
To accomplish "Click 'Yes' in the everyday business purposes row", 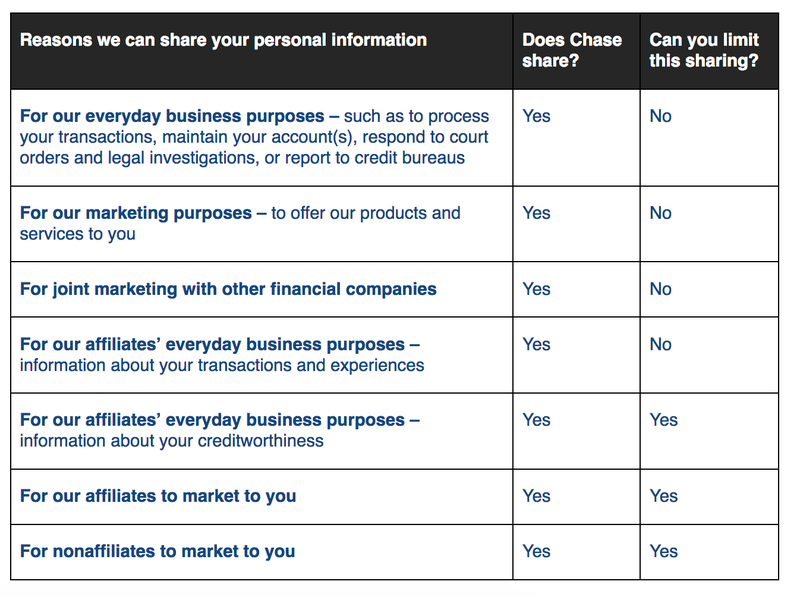I will (x=536, y=116).
